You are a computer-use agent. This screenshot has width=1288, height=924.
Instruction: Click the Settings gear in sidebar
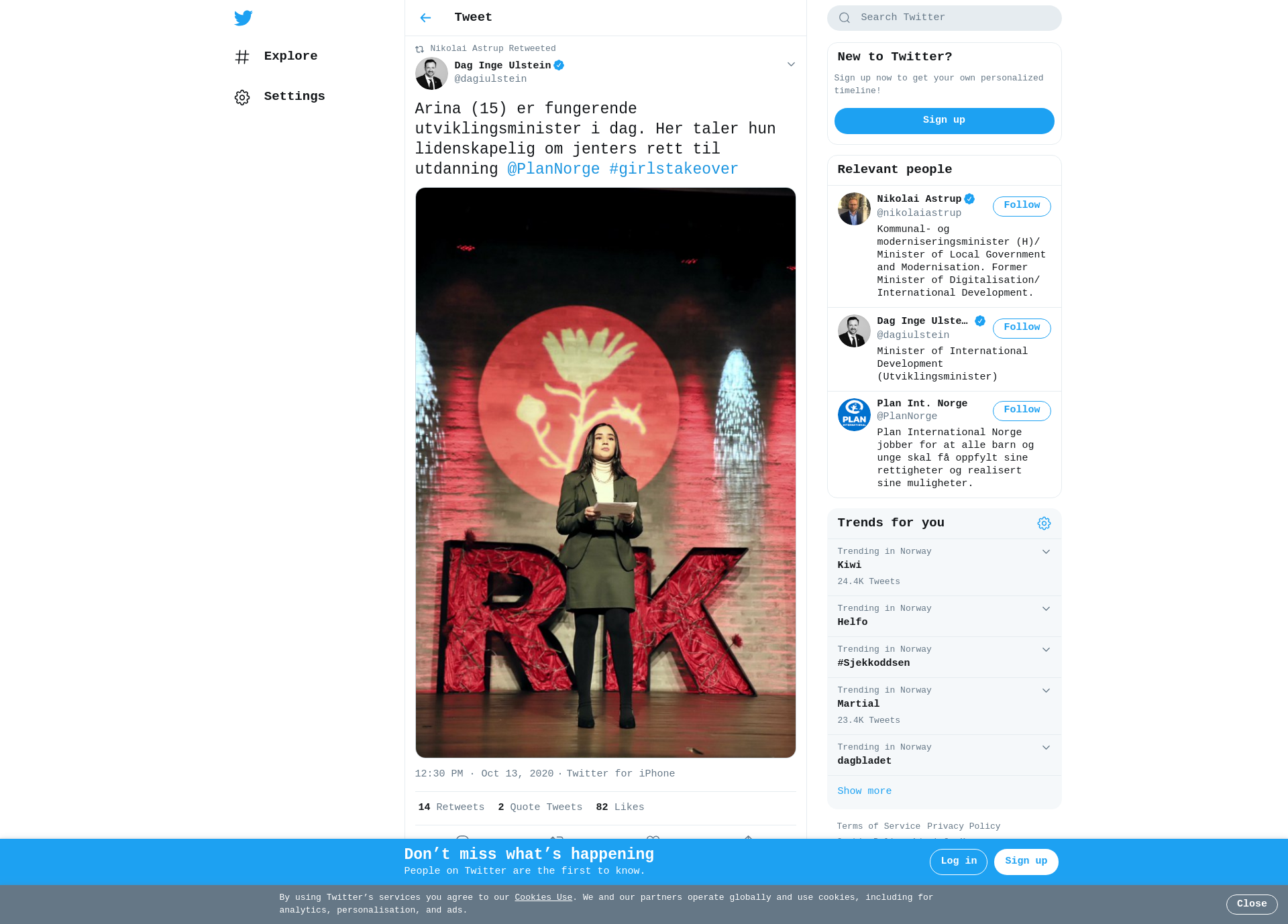pos(242,97)
